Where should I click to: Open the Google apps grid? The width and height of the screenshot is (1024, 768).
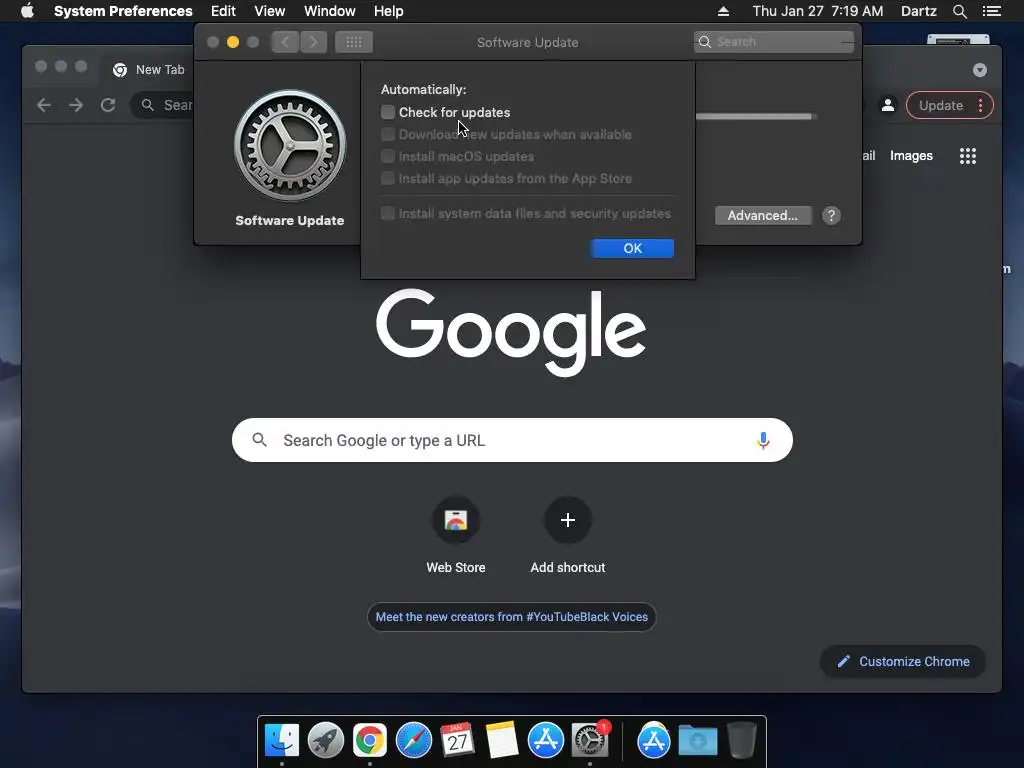967,155
